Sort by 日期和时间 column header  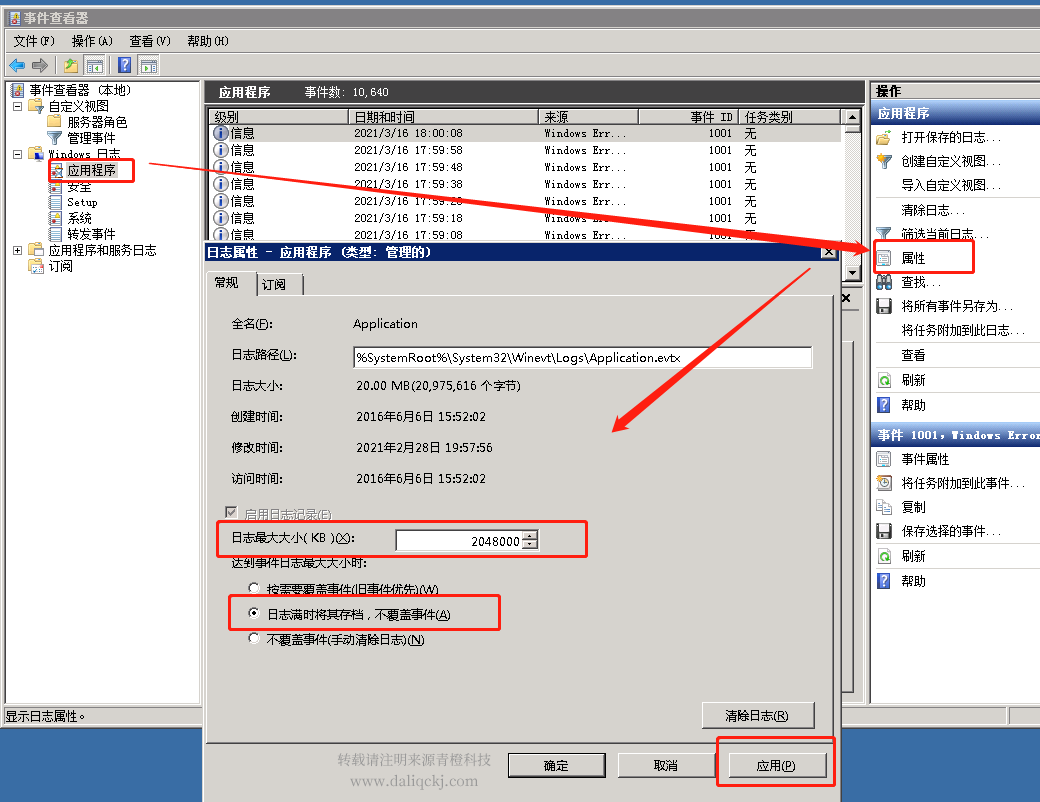(x=443, y=117)
